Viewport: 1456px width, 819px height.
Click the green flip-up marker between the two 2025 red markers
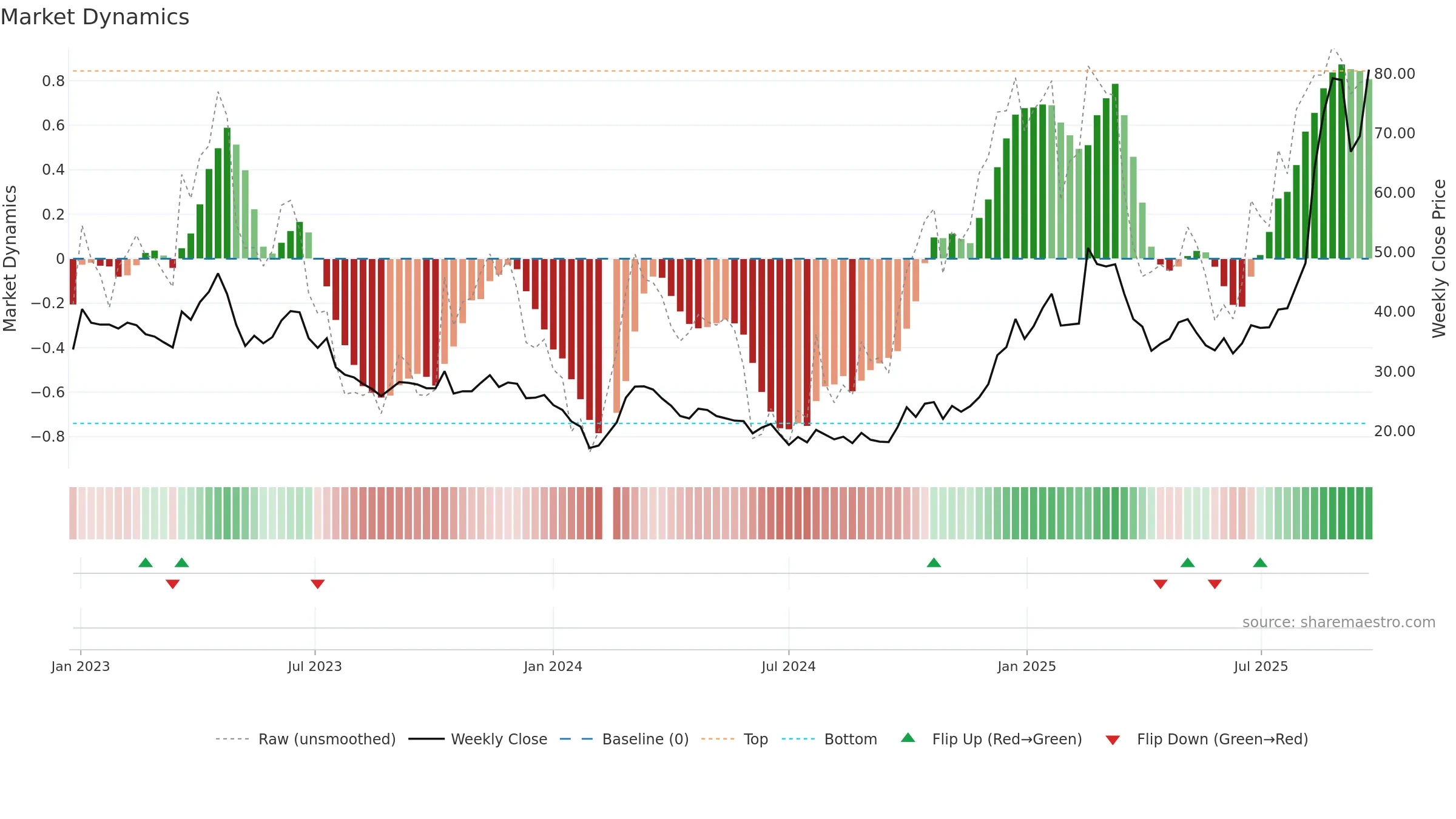pos(1188,562)
